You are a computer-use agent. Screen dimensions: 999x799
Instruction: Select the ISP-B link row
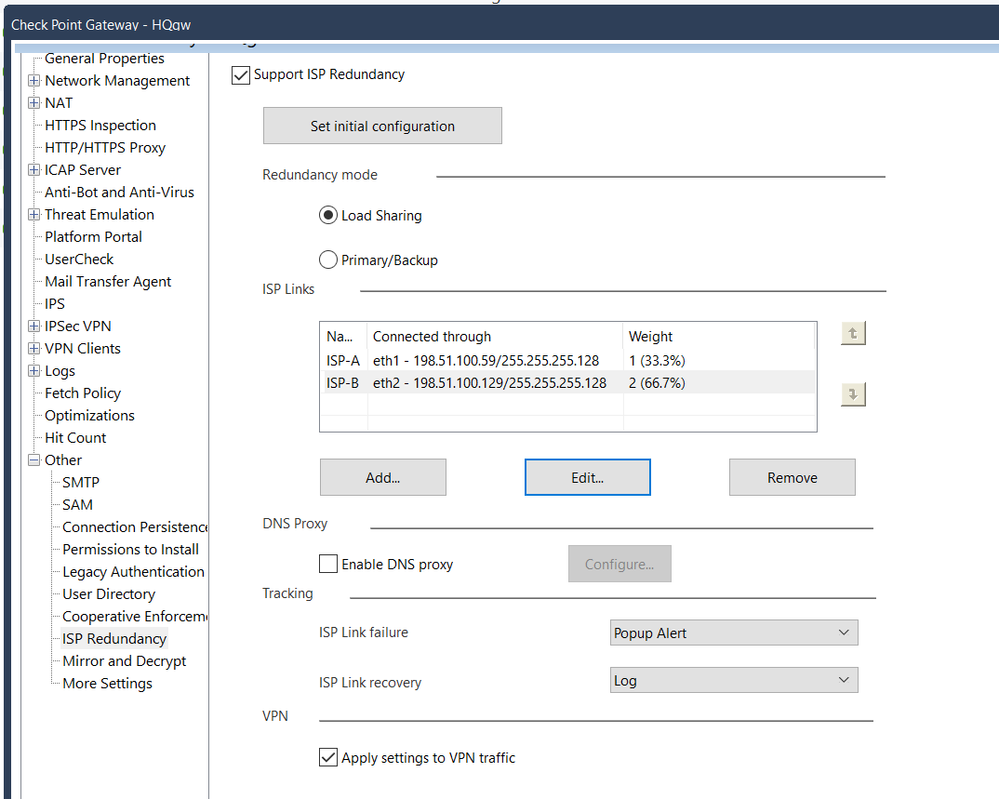point(568,383)
